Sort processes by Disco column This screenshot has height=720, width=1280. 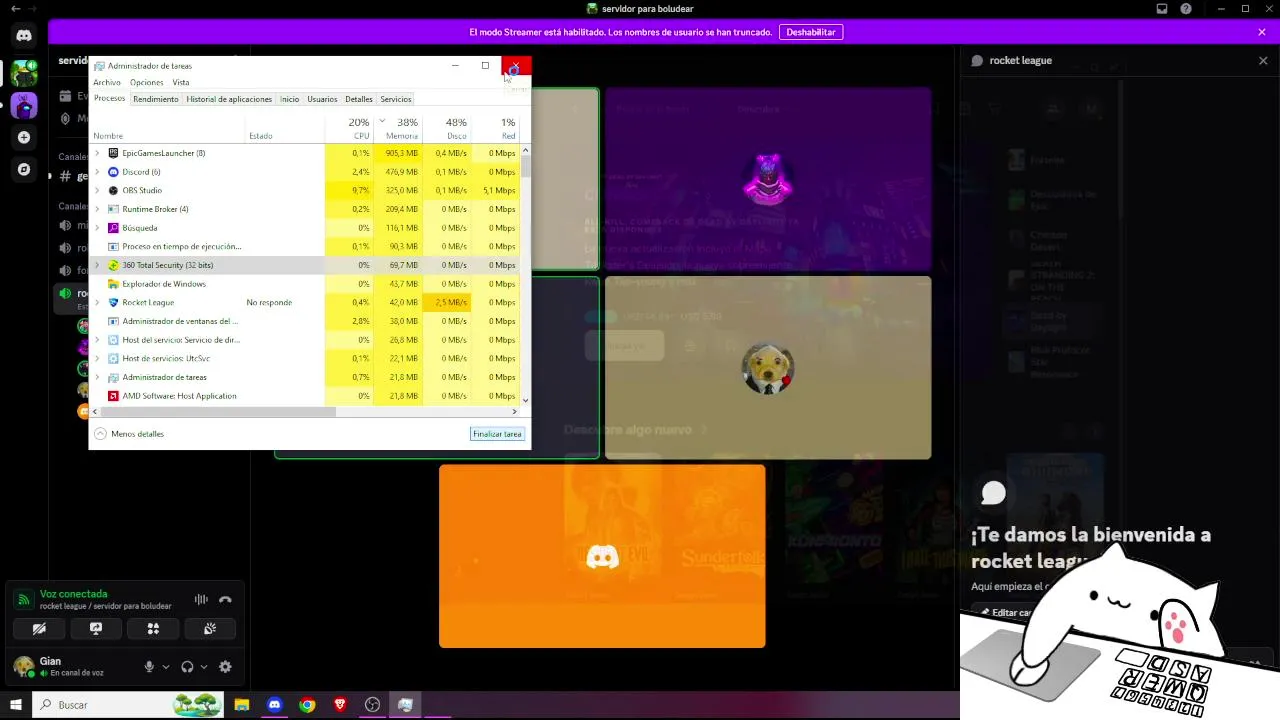point(446,129)
